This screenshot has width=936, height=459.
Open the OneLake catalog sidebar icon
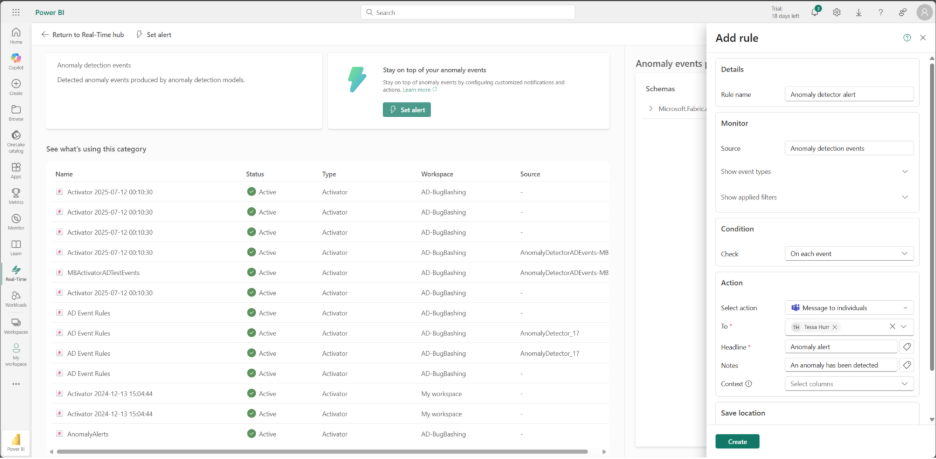pos(15,137)
